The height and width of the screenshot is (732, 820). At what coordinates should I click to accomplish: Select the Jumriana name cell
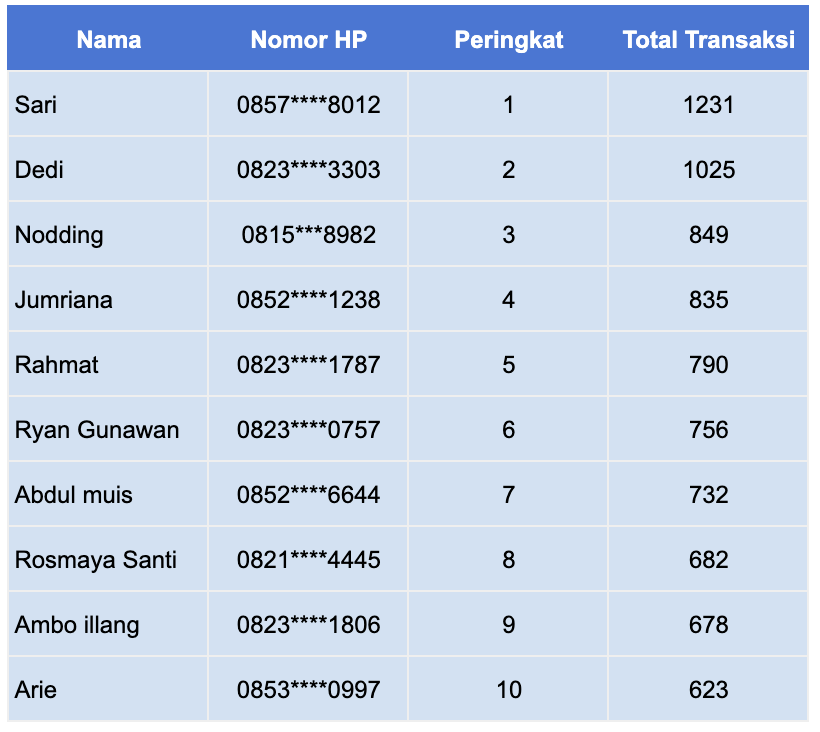108,300
